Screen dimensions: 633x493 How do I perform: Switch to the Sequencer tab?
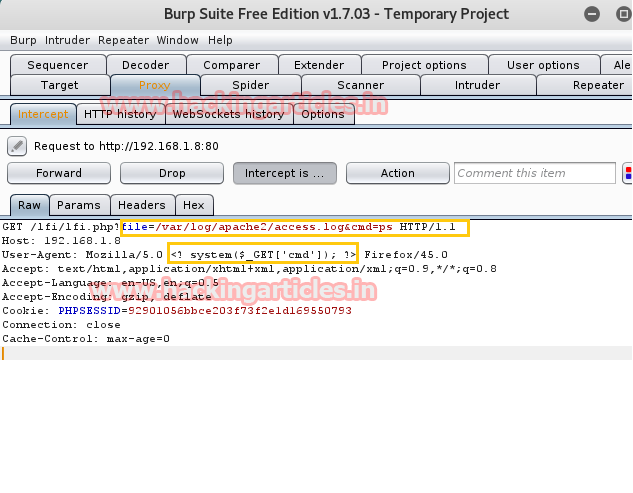pos(58,65)
